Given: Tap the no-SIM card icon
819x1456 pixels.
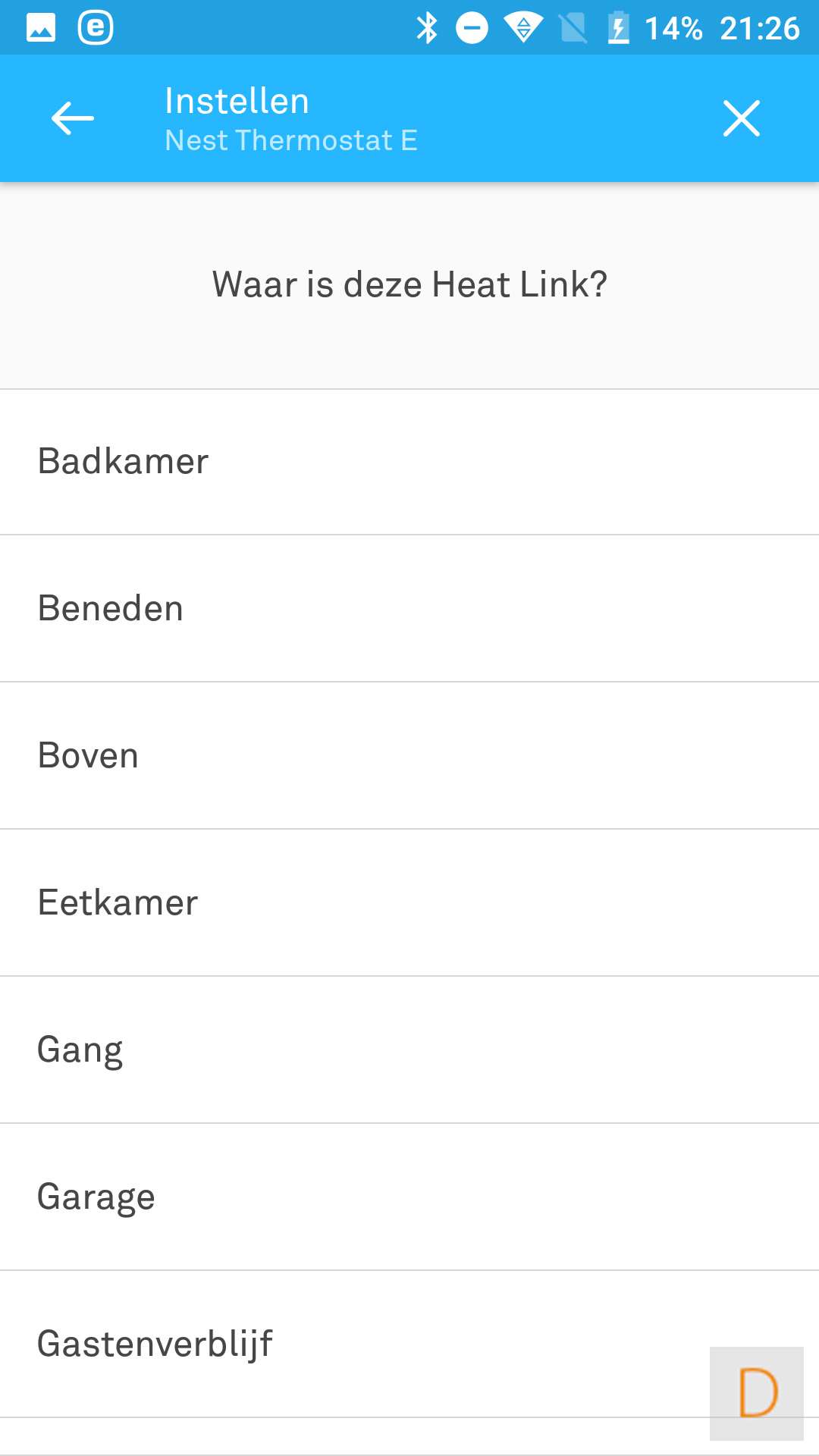Looking at the screenshot, I should coord(573,28).
